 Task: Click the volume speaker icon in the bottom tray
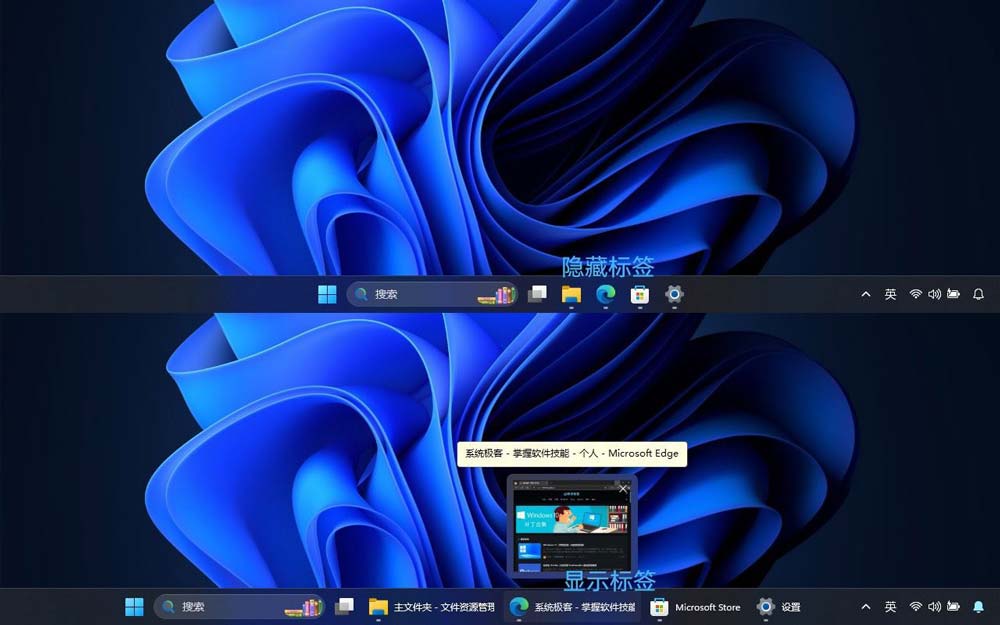936,607
